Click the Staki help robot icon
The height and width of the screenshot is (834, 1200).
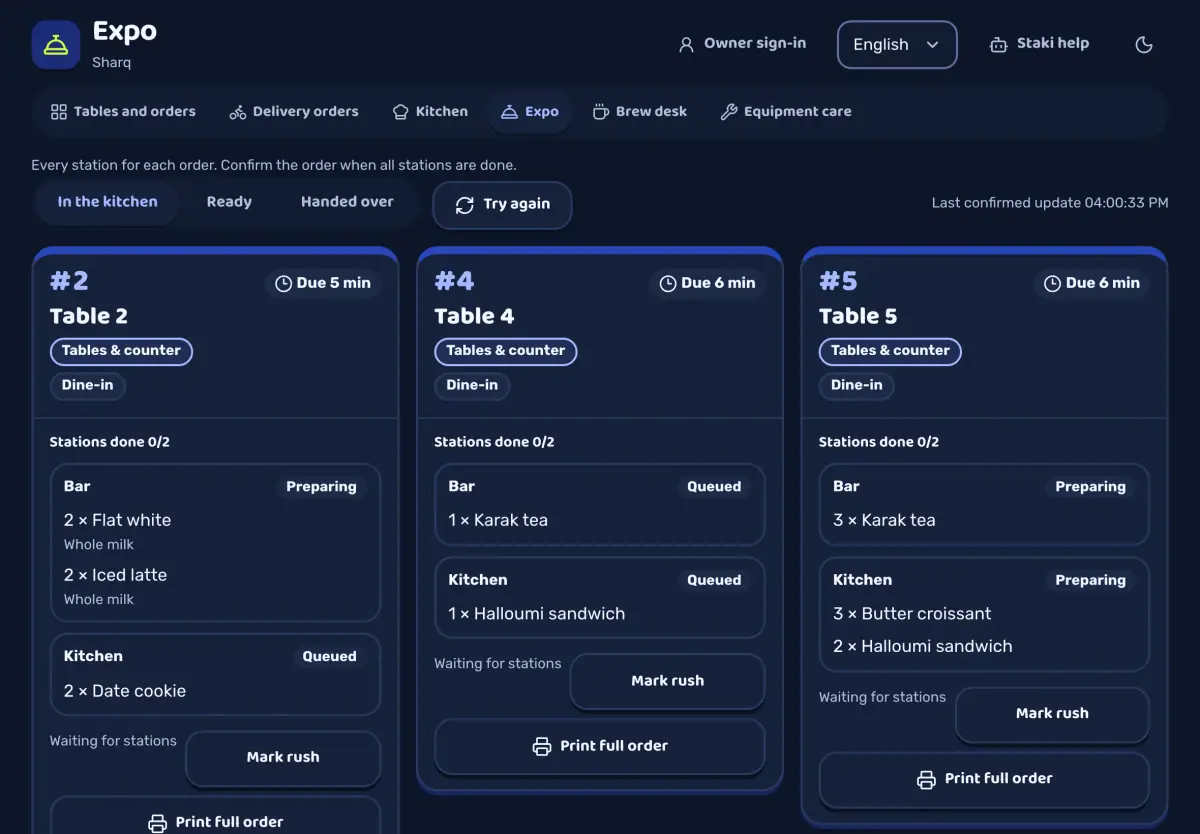tap(998, 44)
